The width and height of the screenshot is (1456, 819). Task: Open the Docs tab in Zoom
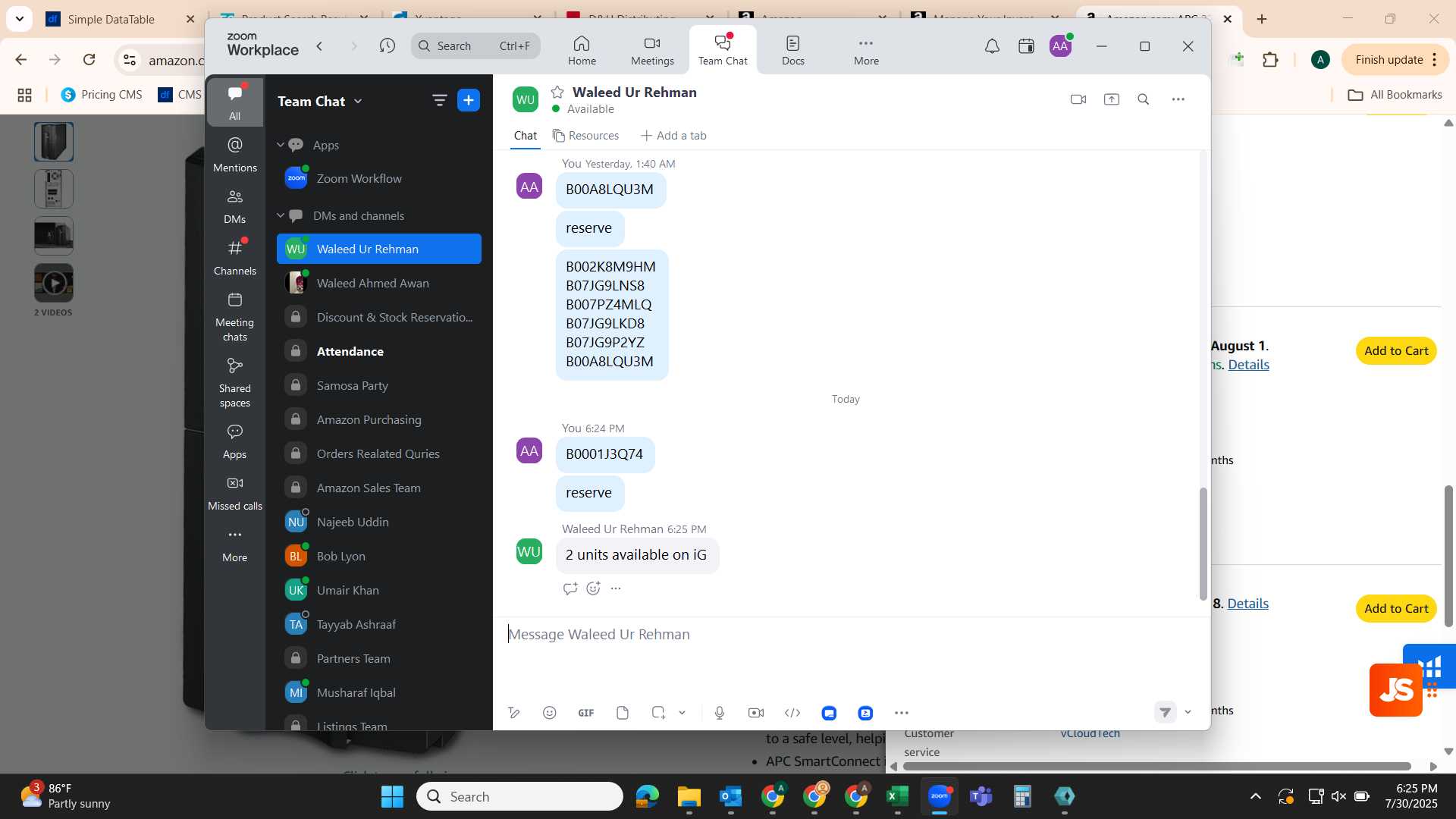tap(793, 50)
